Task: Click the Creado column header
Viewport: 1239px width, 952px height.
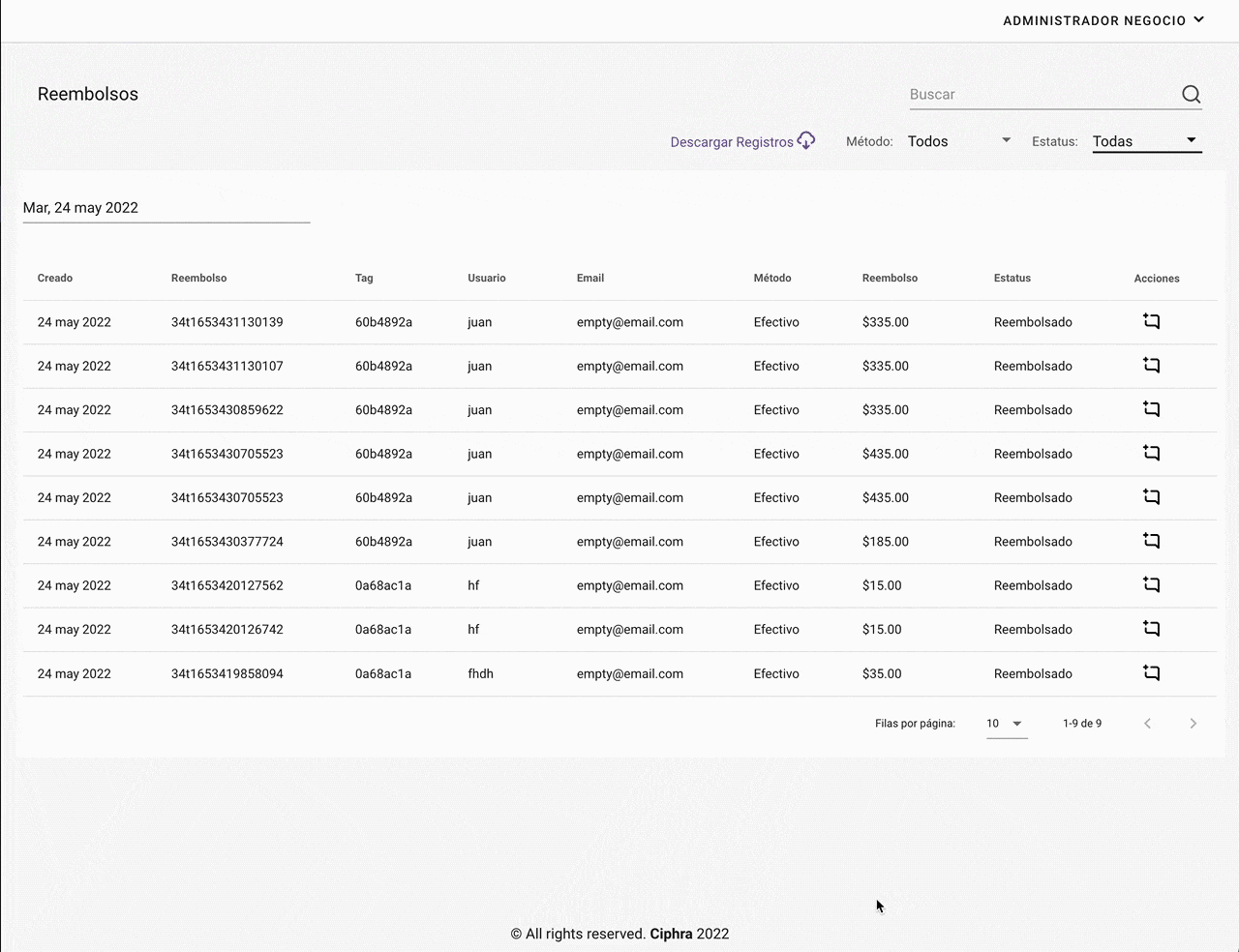Action: coord(55,278)
